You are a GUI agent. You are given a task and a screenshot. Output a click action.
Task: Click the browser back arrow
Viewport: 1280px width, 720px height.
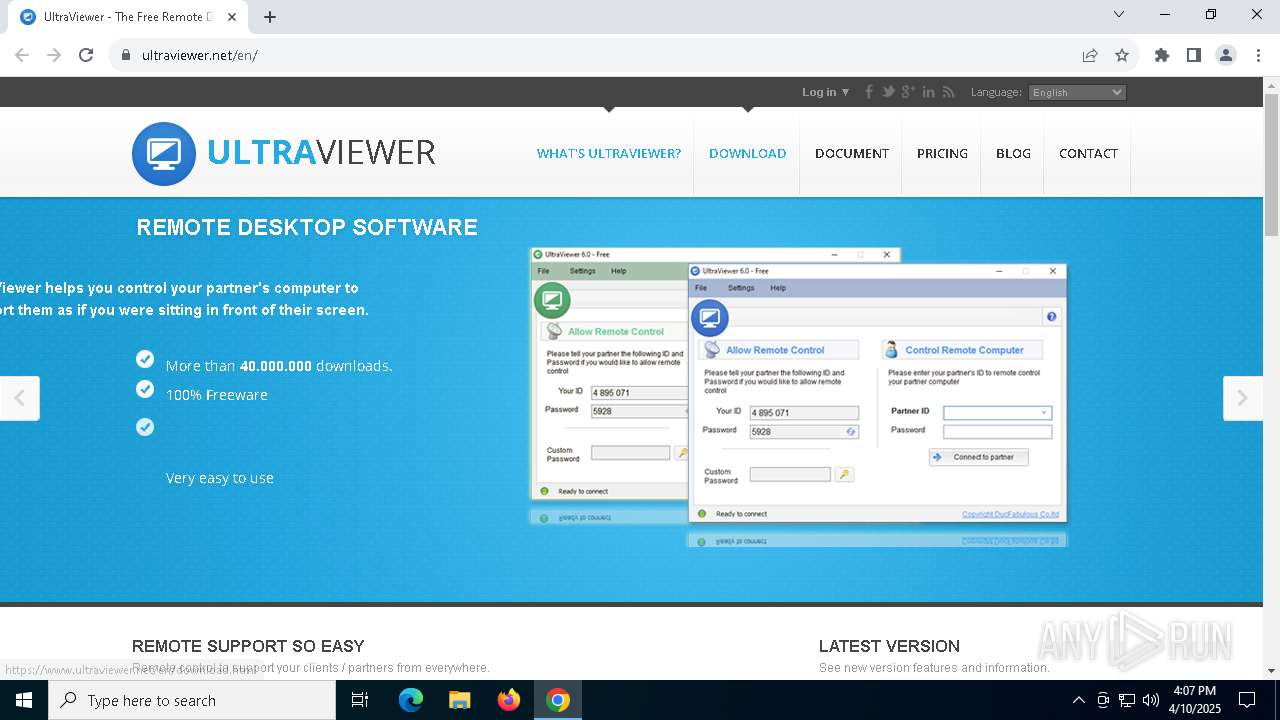(22, 55)
